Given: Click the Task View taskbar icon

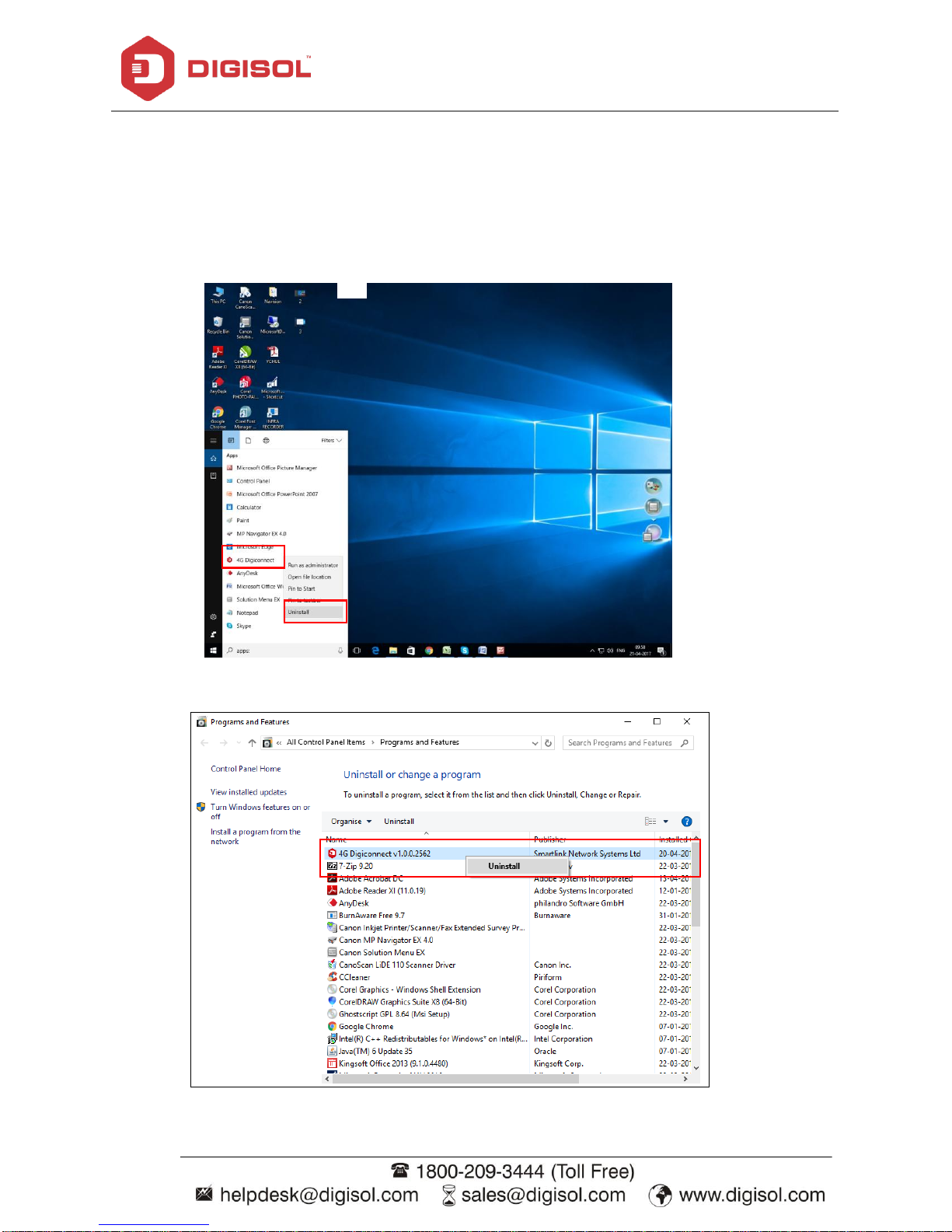Looking at the screenshot, I should click(x=357, y=651).
